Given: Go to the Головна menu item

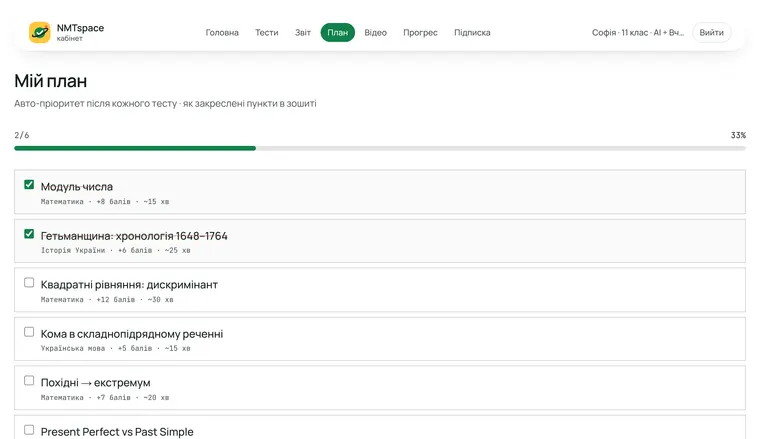Looking at the screenshot, I should coord(222,32).
